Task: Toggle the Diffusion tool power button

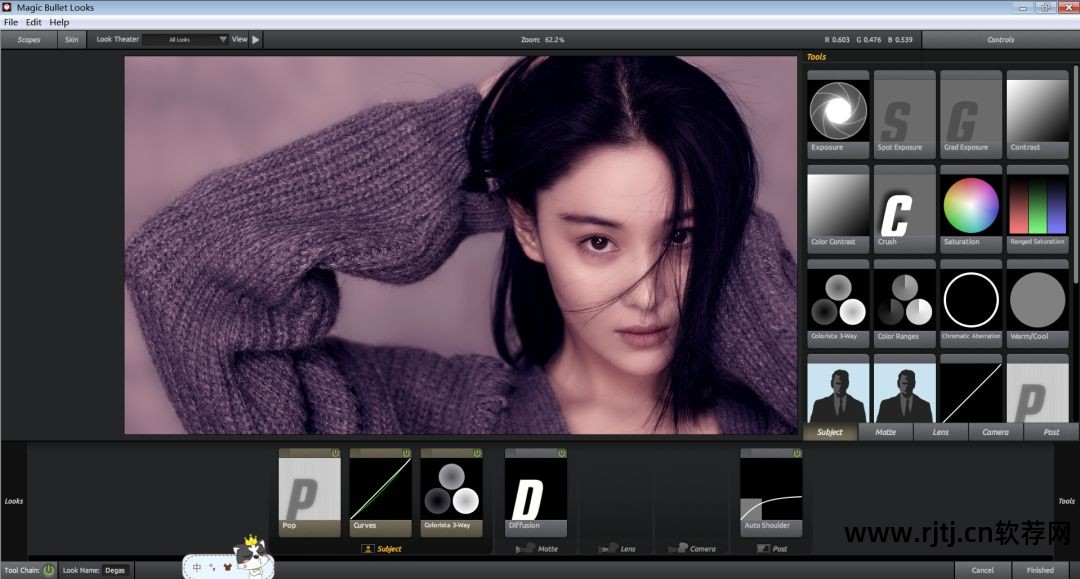Action: pos(562,453)
